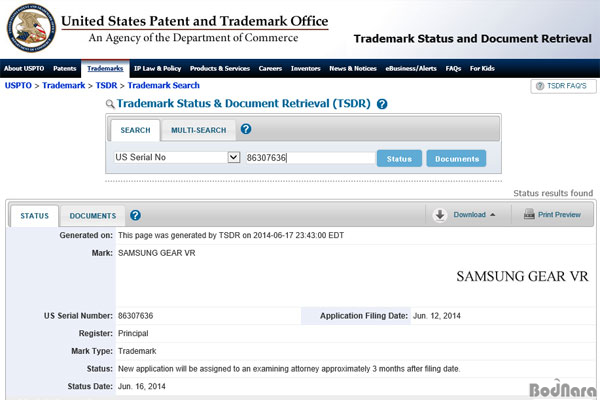Screen dimensions: 600x400
Task: Select the STATUS results tab
Action: click(x=34, y=216)
